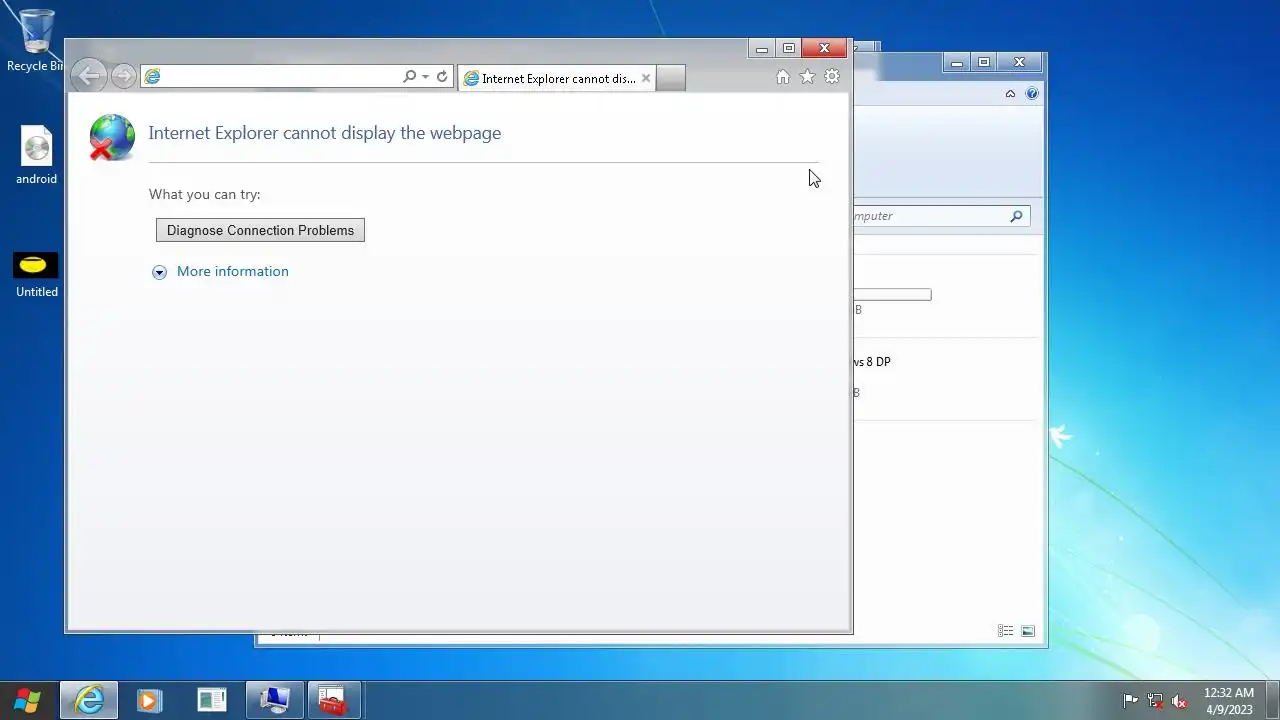Open the clock showing 12:32 AM
Viewport: 1280px width, 720px height.
[x=1228, y=700]
